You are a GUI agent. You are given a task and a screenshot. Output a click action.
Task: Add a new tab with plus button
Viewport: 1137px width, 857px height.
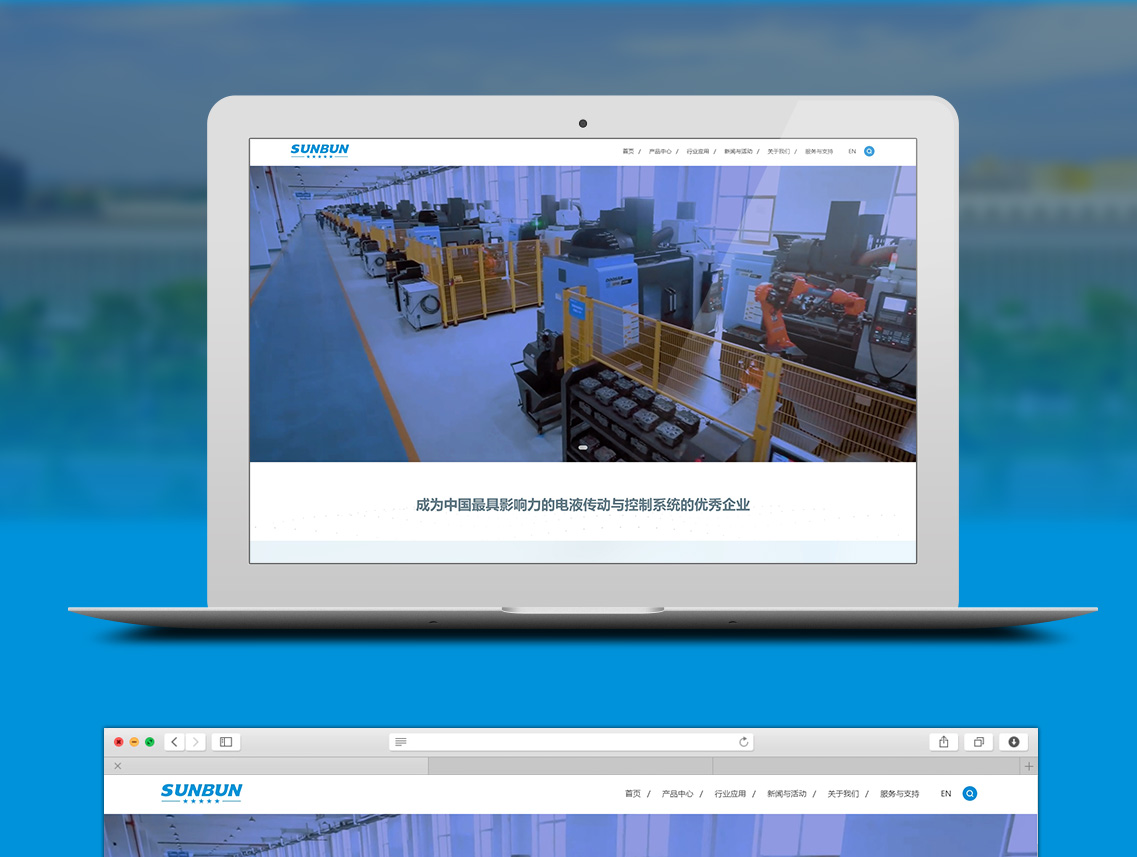[x=1029, y=766]
